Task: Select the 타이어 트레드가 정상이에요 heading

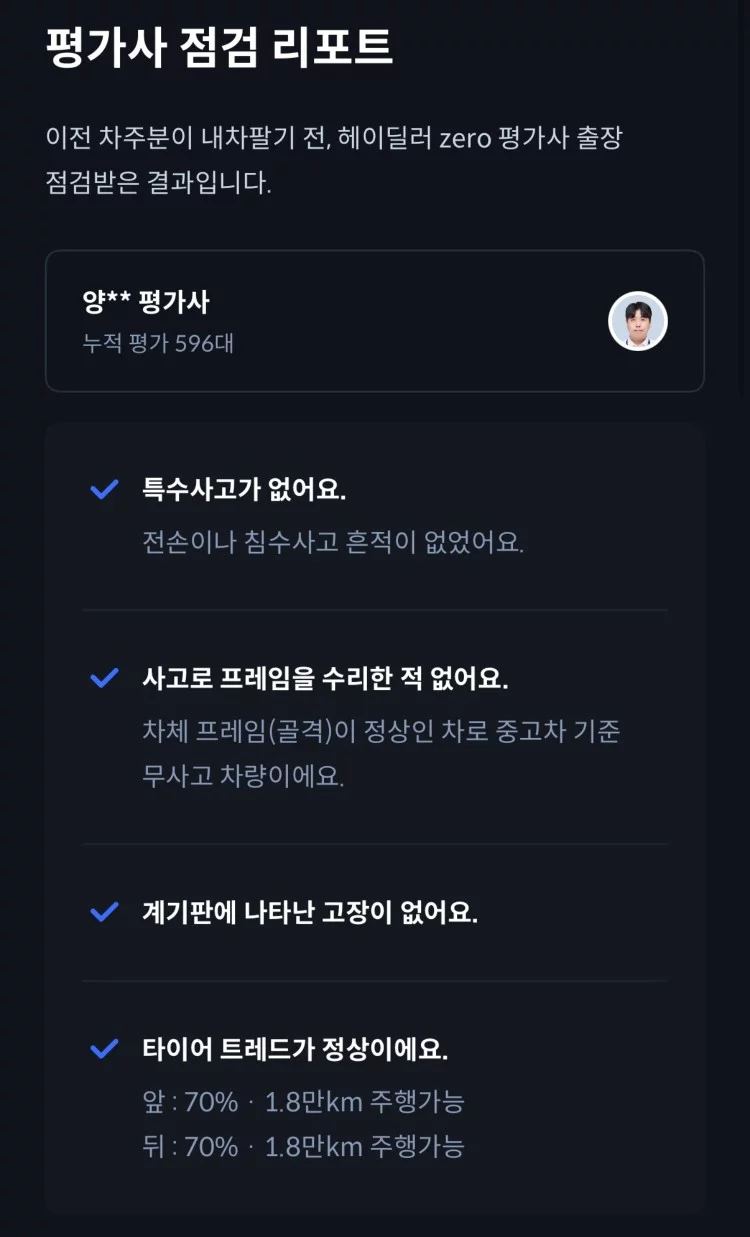Action: tap(295, 1050)
